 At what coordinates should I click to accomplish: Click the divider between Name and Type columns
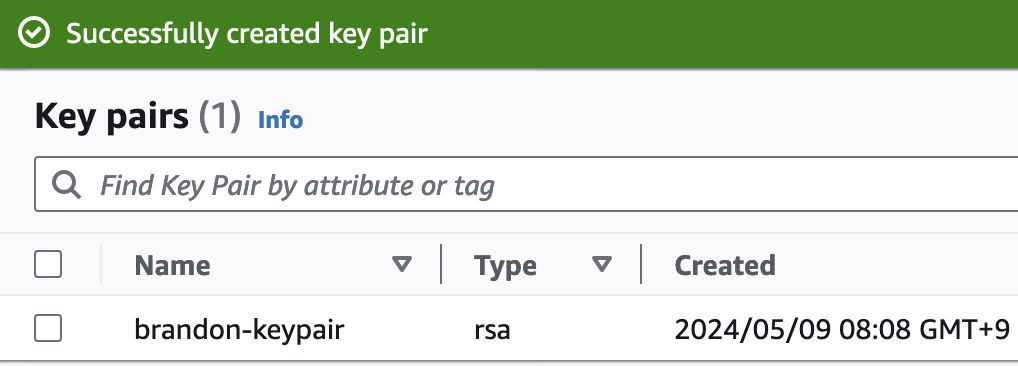[x=441, y=264]
